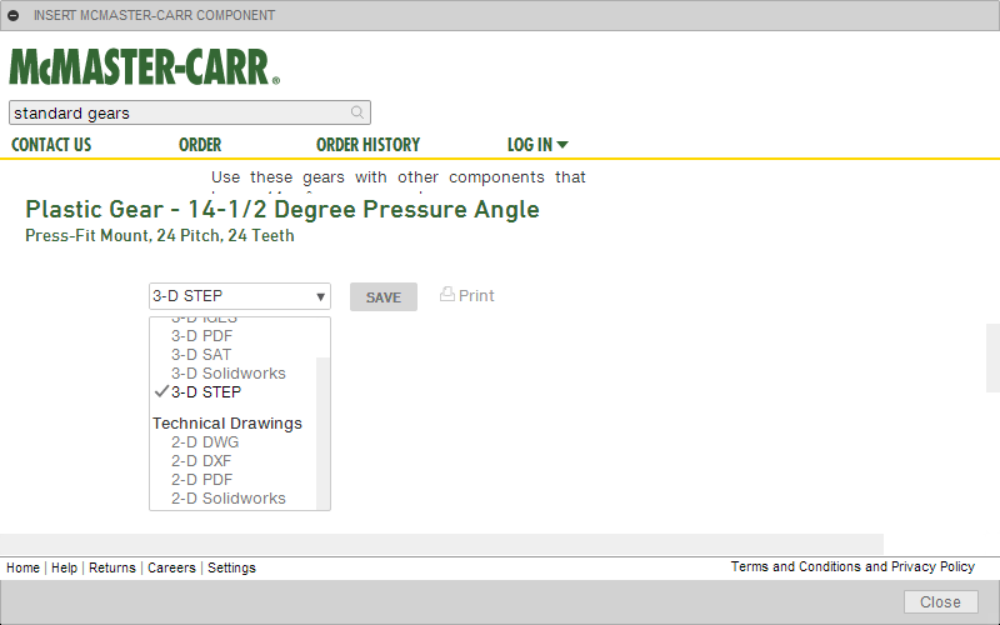Screen dimensions: 1000x625
Task: Open the ORDER HISTORY link
Action: [368, 145]
